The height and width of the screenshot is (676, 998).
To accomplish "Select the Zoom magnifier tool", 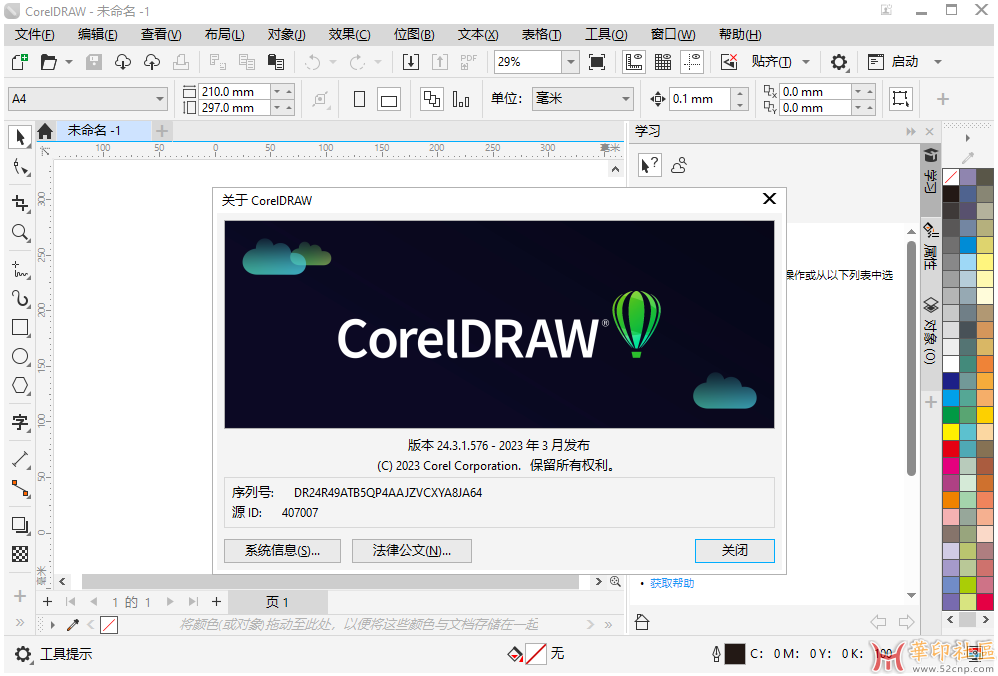I will pyautogui.click(x=20, y=232).
